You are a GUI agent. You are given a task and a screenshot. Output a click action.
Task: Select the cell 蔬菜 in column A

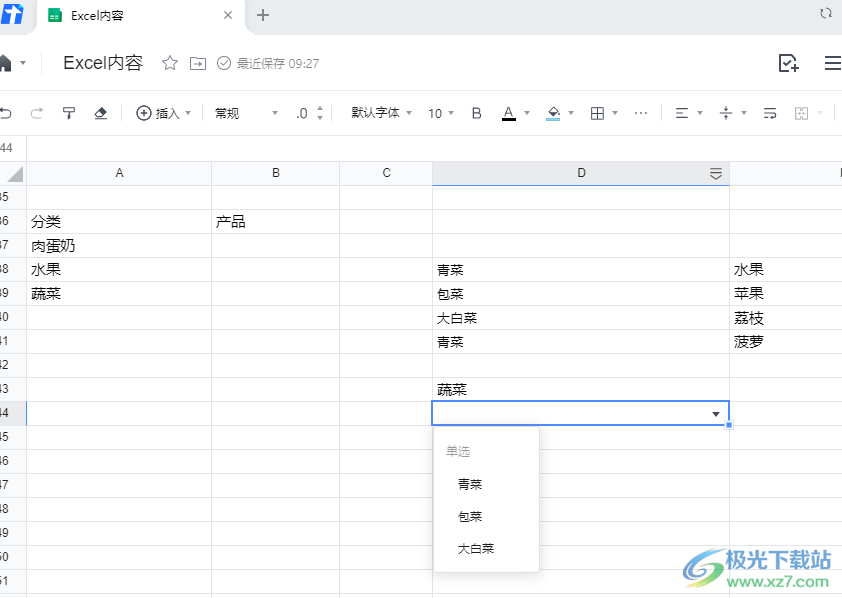click(119, 294)
